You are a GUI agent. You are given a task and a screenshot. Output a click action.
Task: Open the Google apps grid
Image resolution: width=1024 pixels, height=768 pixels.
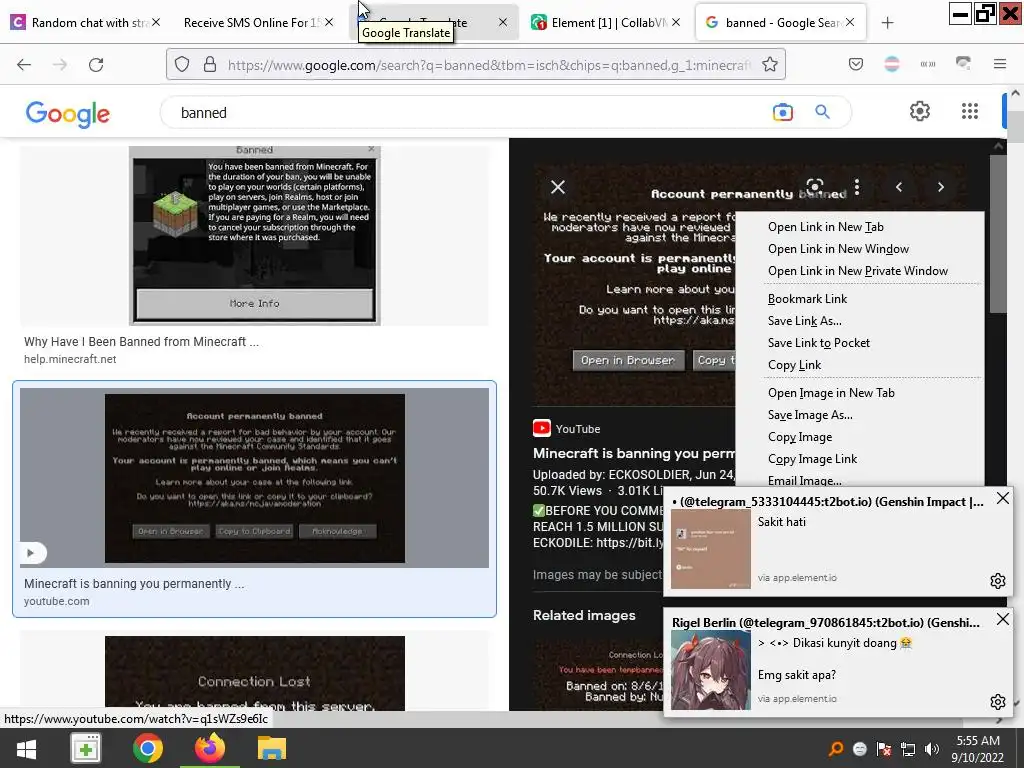click(x=970, y=111)
